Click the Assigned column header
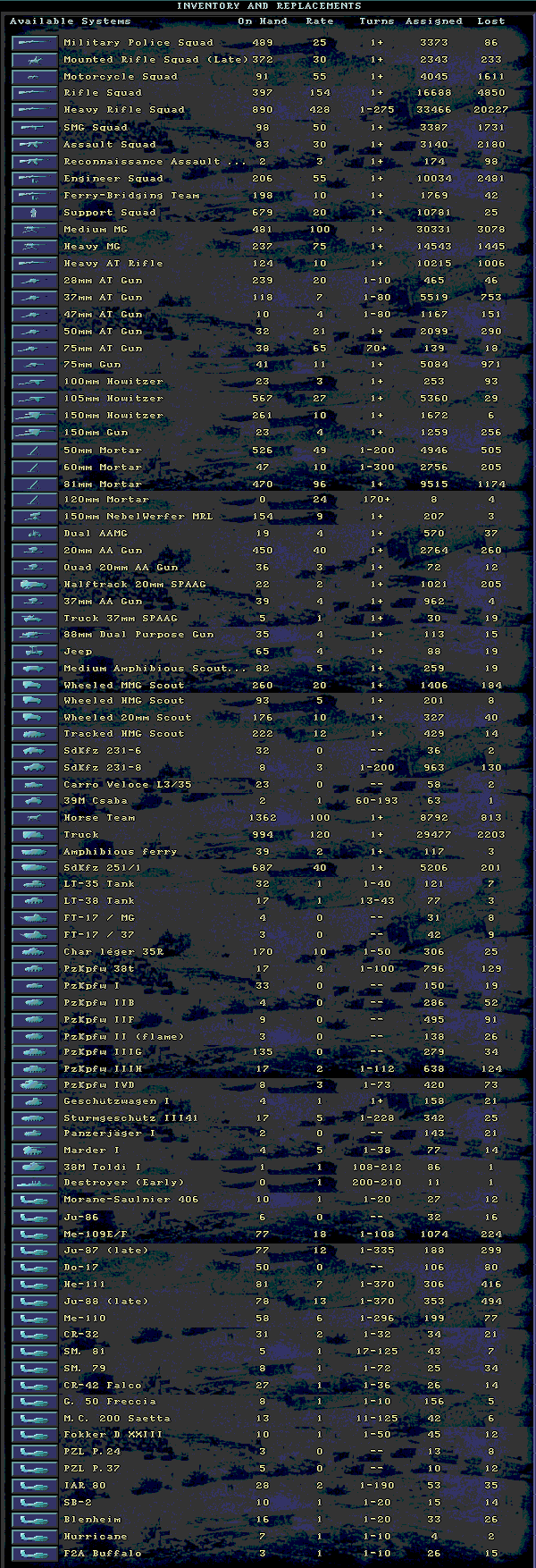536x1568 pixels. point(433,21)
